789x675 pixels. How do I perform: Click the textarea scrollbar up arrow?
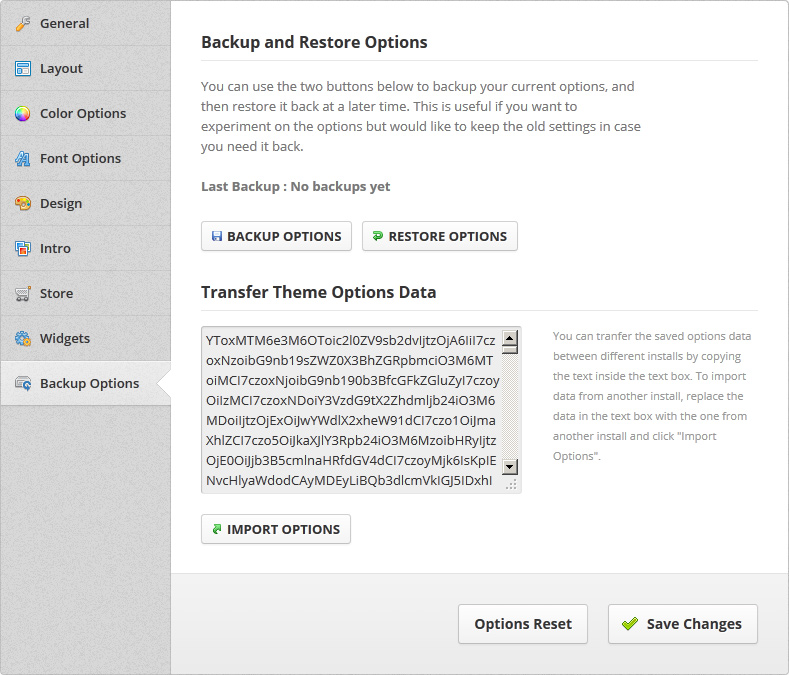510,338
